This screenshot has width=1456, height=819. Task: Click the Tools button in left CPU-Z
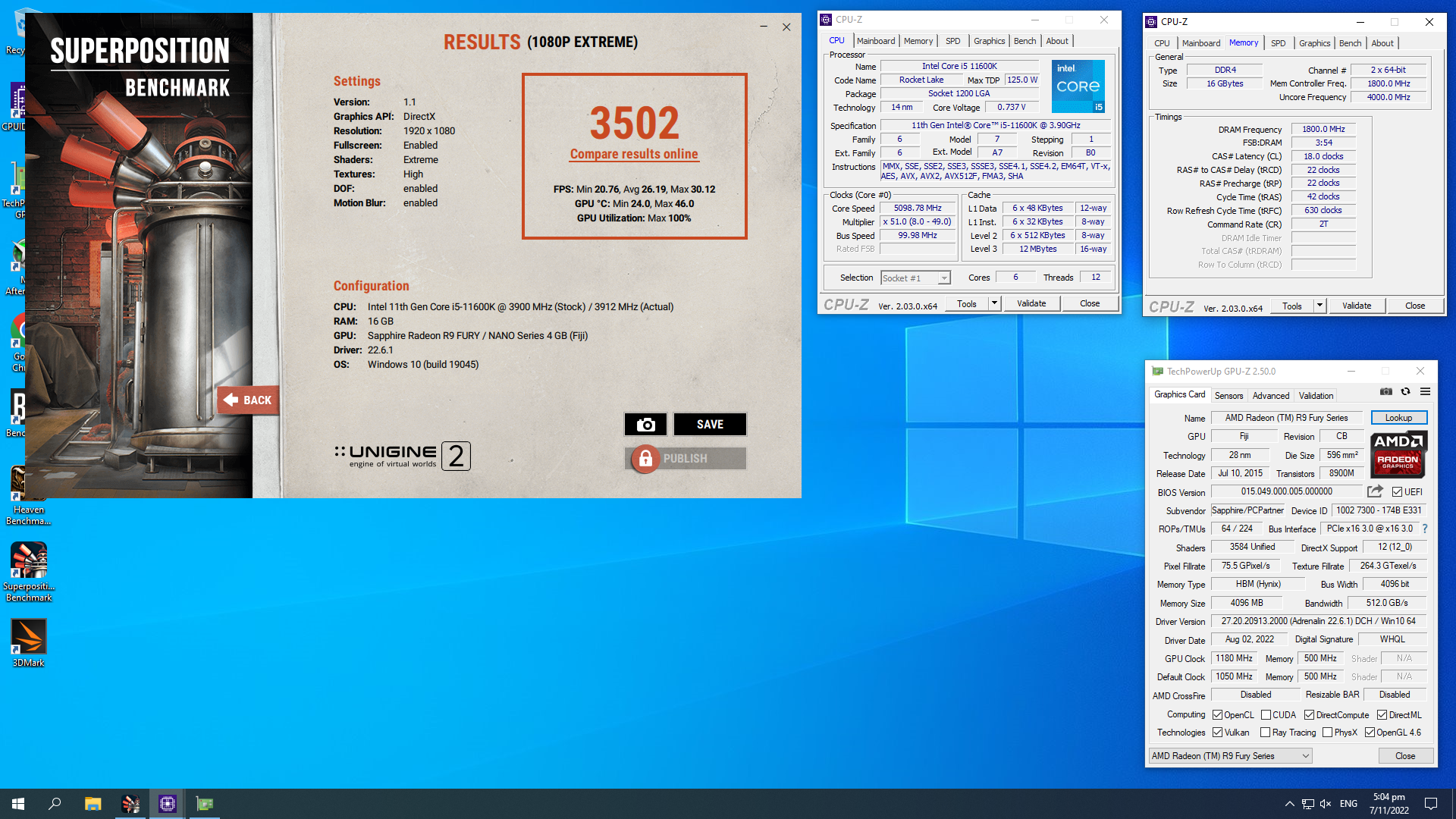(966, 303)
